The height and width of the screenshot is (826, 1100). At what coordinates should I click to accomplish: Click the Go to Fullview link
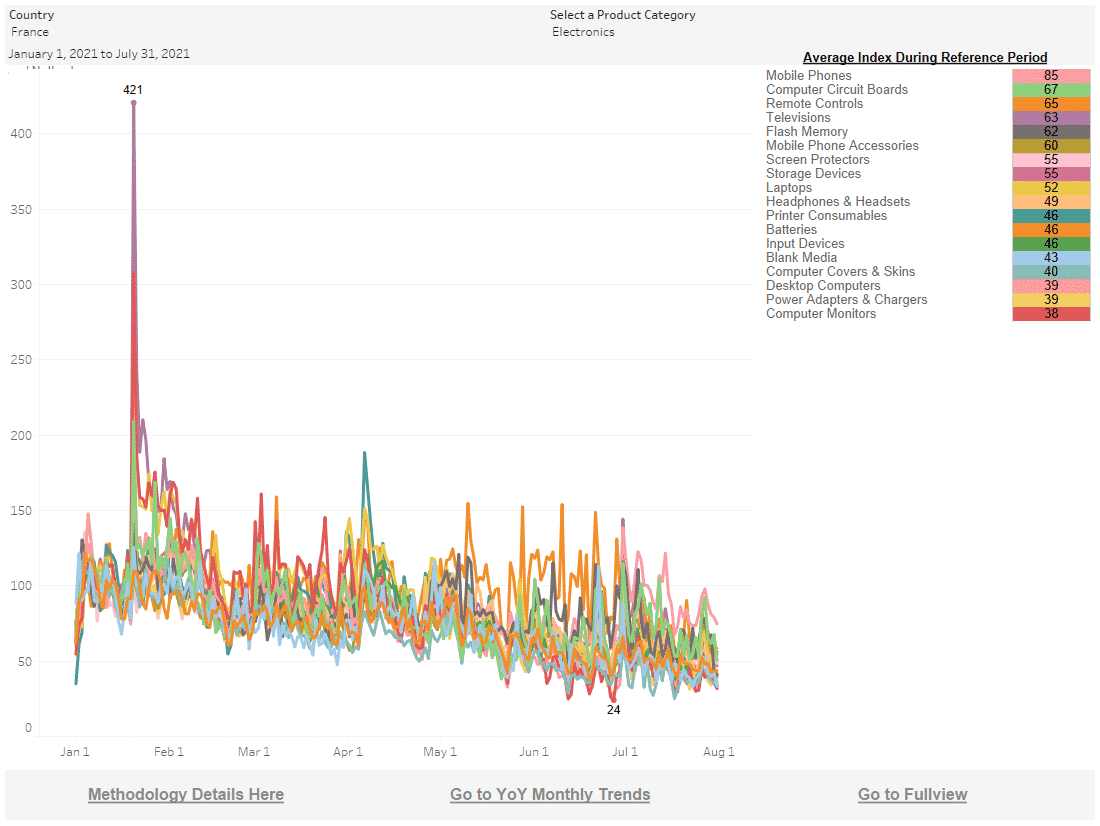point(912,794)
